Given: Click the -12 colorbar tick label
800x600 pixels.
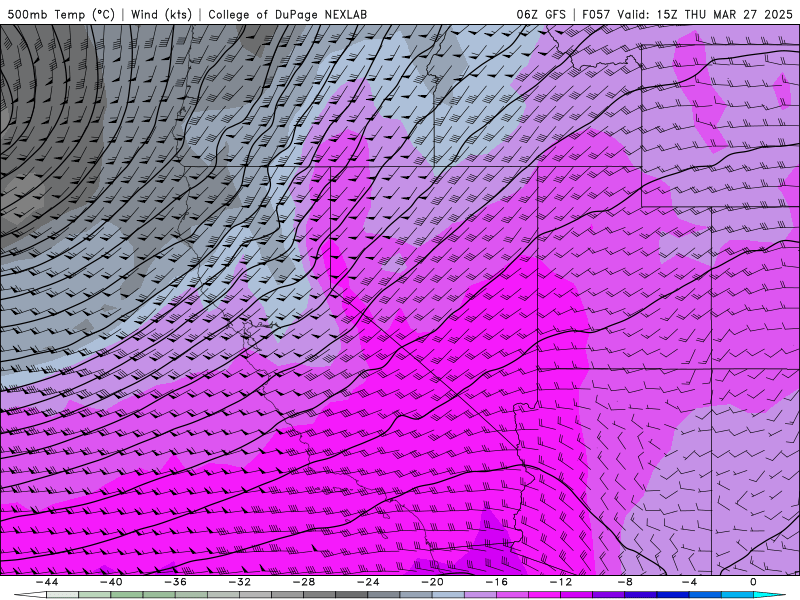Looking at the screenshot, I should click(561, 582).
